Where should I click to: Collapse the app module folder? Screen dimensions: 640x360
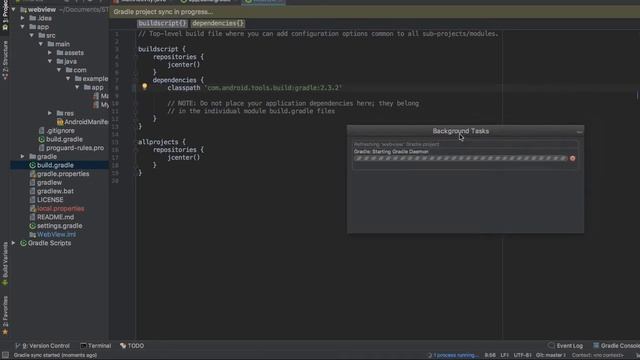pyautogui.click(x=22, y=27)
